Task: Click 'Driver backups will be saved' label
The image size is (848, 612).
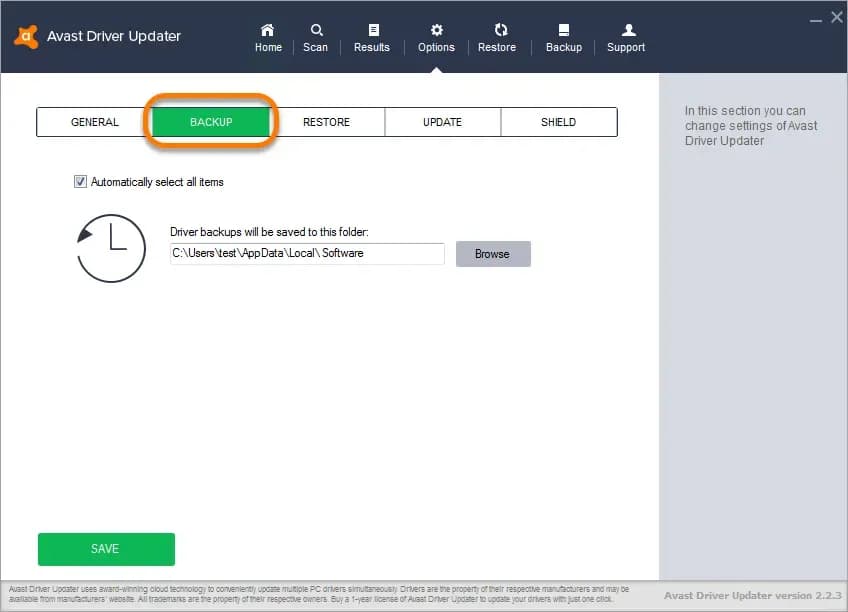Action: tap(269, 232)
